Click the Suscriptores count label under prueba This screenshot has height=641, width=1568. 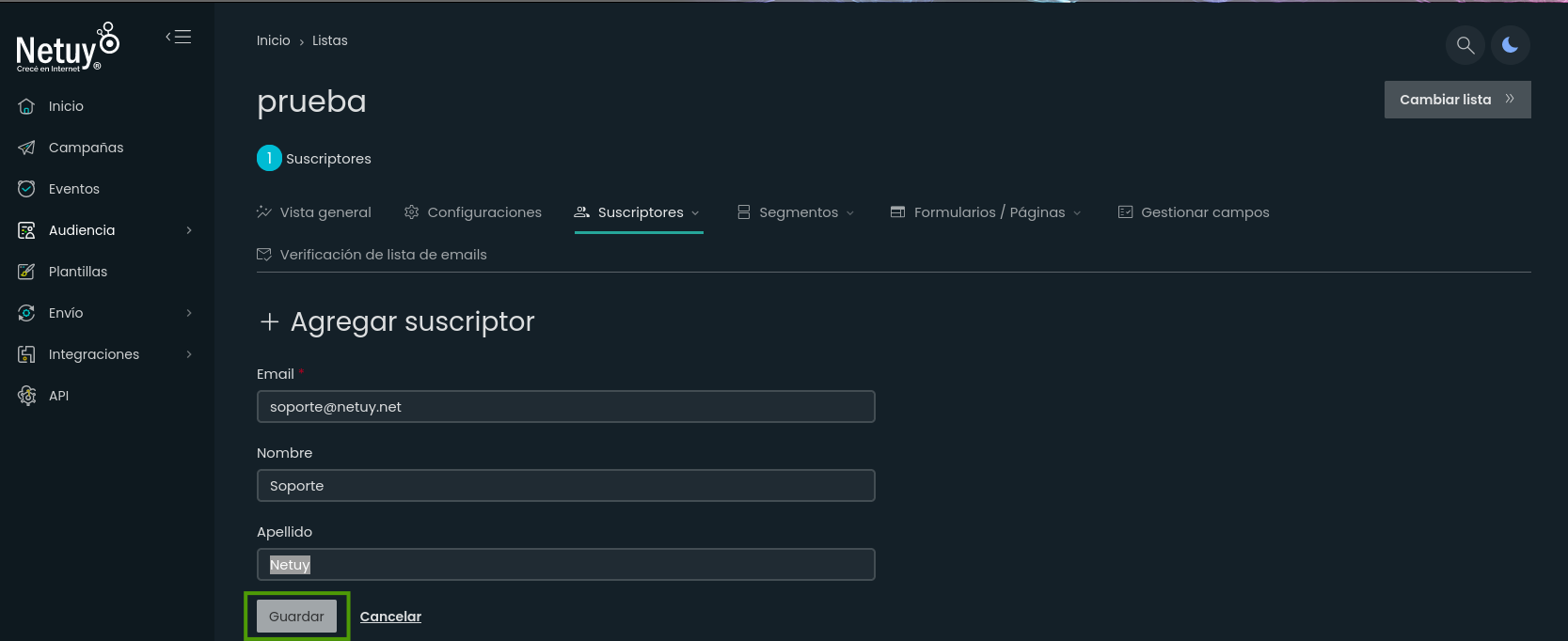[328, 159]
